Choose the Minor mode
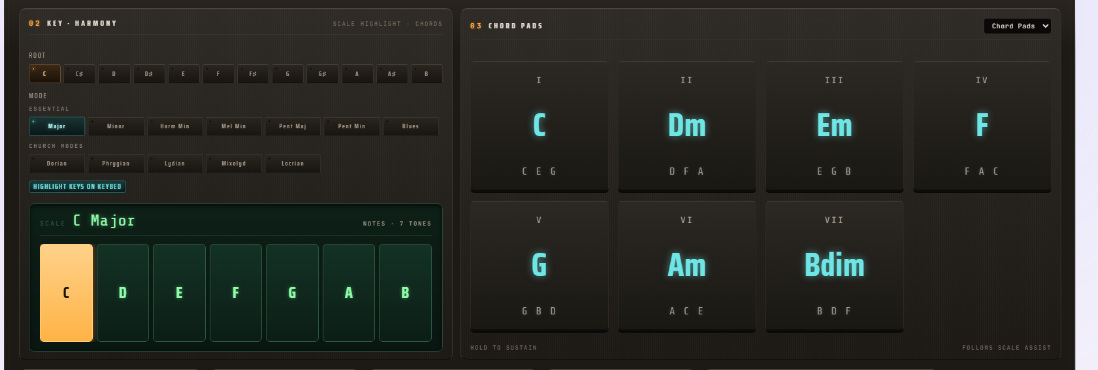 coord(116,126)
